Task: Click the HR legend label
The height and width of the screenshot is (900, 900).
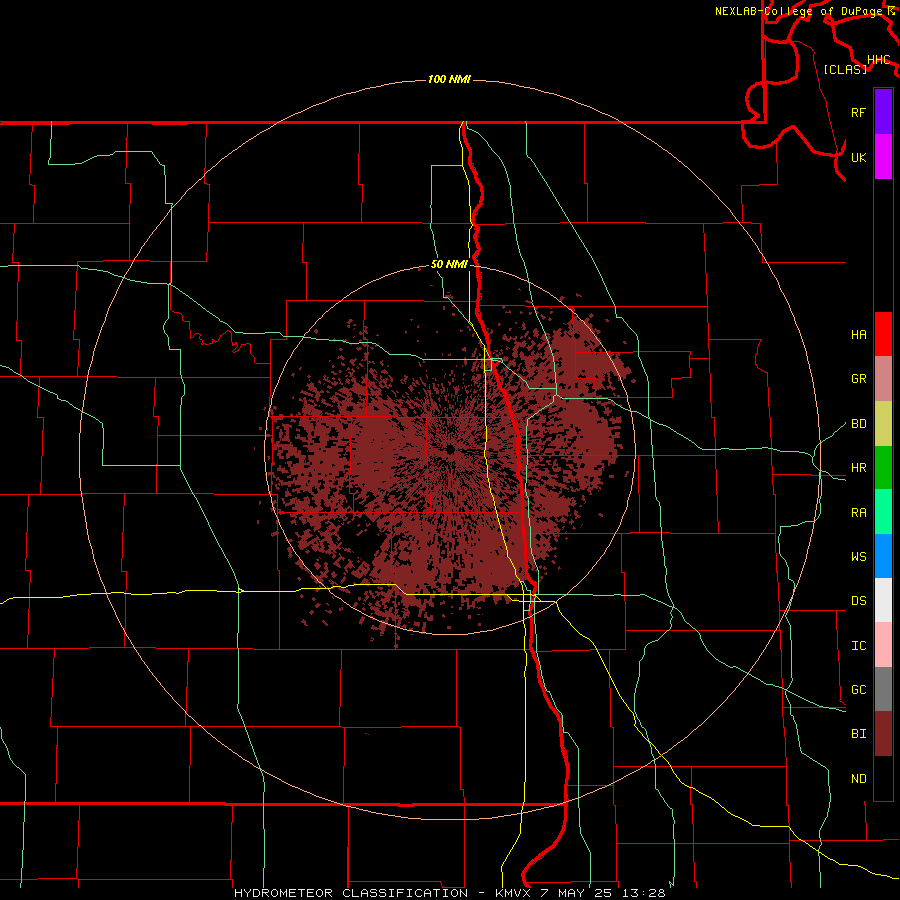Action: click(858, 468)
